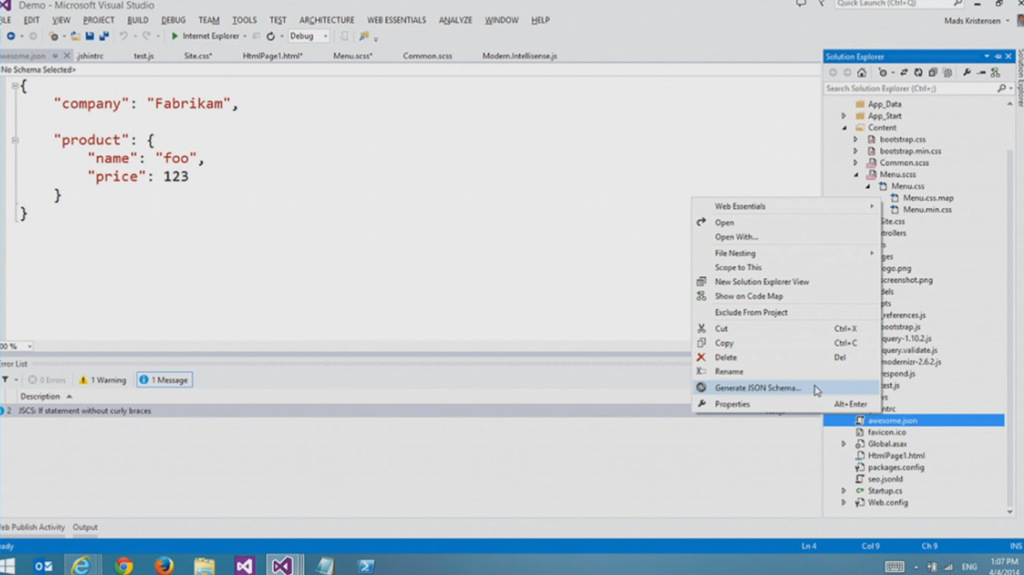Open Google Chrome from the taskbar
1024x575 pixels.
click(123, 565)
